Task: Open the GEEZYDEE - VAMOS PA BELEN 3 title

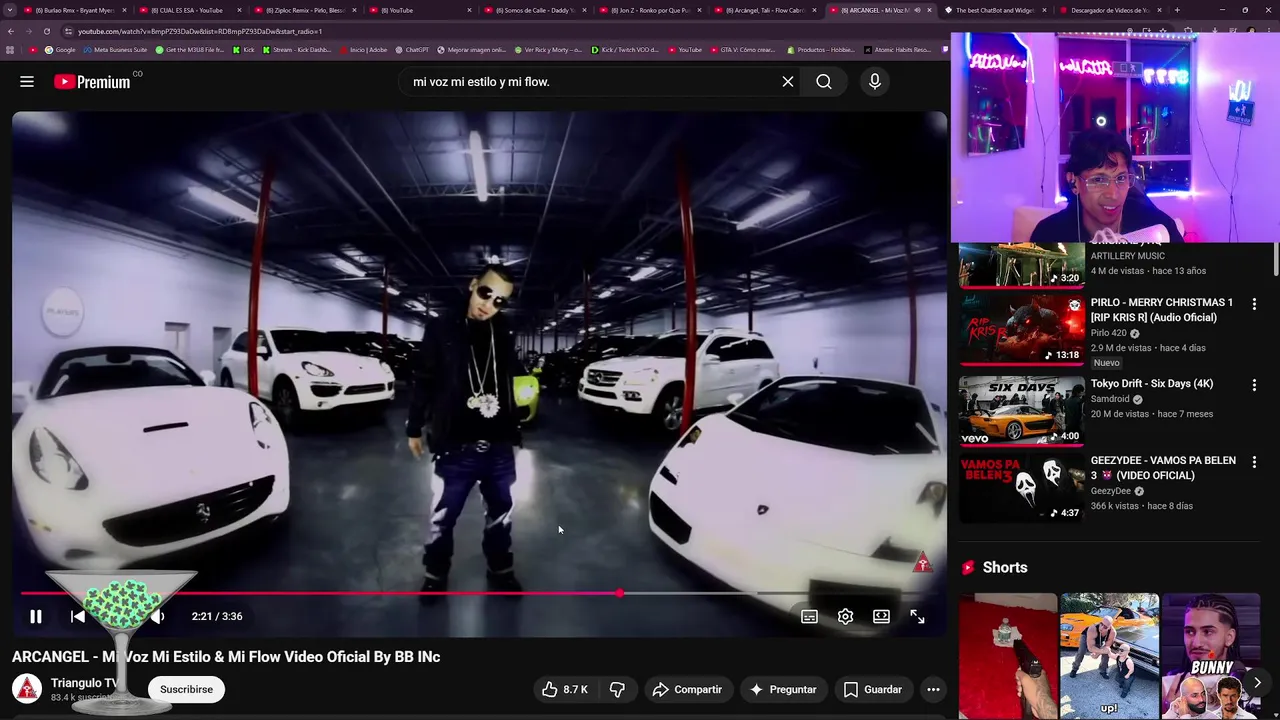Action: pos(1163,468)
